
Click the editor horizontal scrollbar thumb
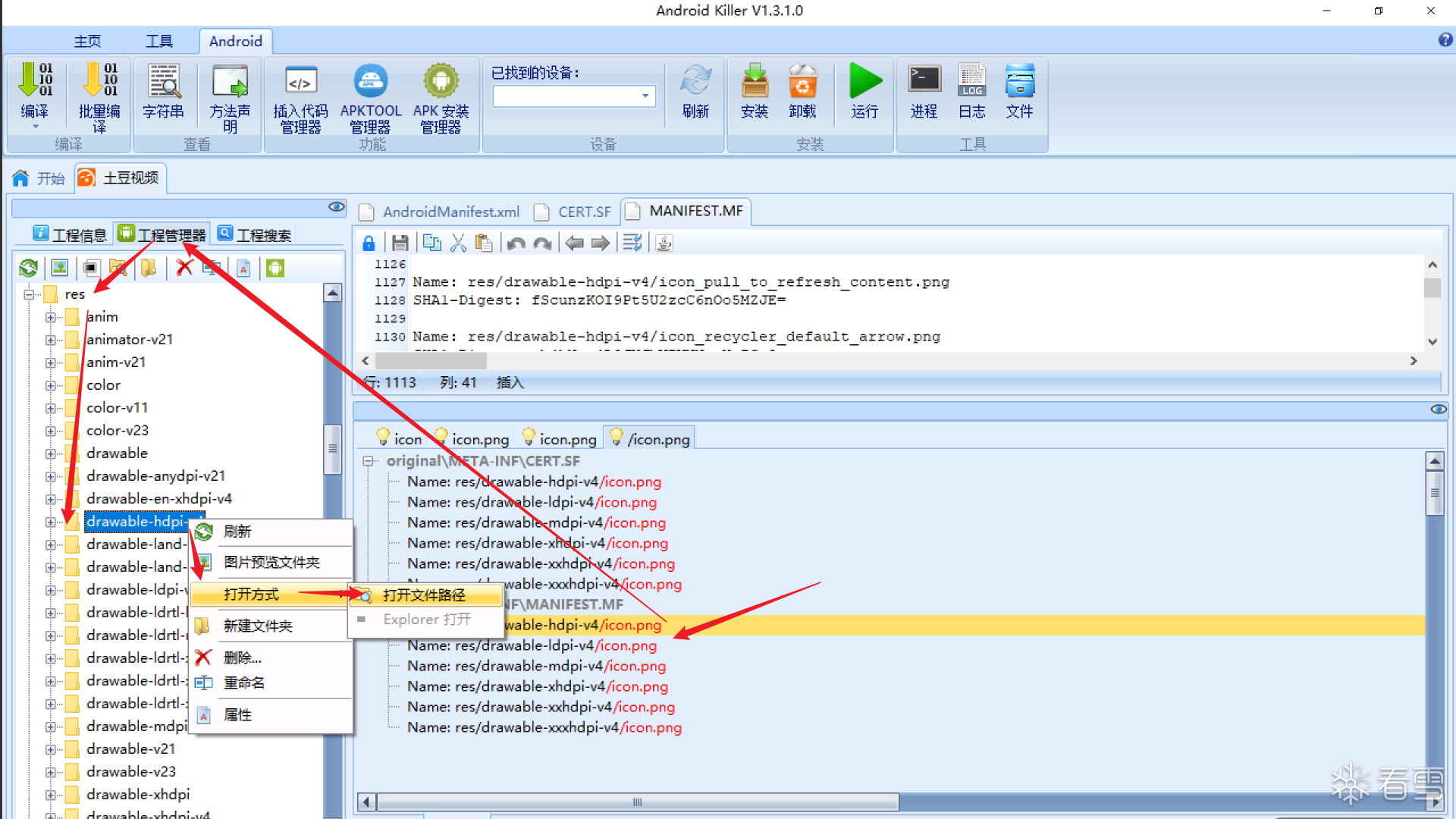(430, 361)
